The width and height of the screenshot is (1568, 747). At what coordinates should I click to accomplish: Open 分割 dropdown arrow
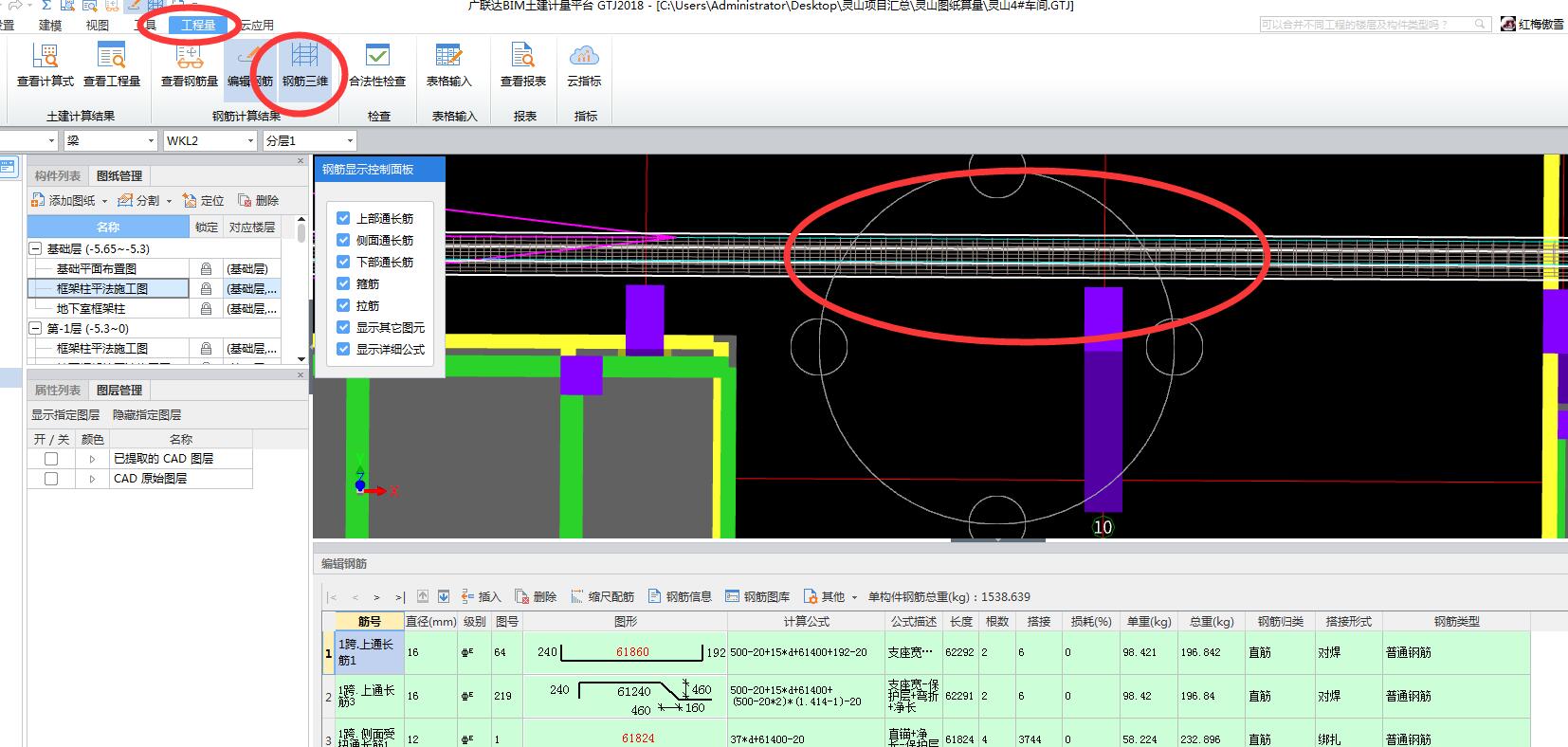coord(169,201)
